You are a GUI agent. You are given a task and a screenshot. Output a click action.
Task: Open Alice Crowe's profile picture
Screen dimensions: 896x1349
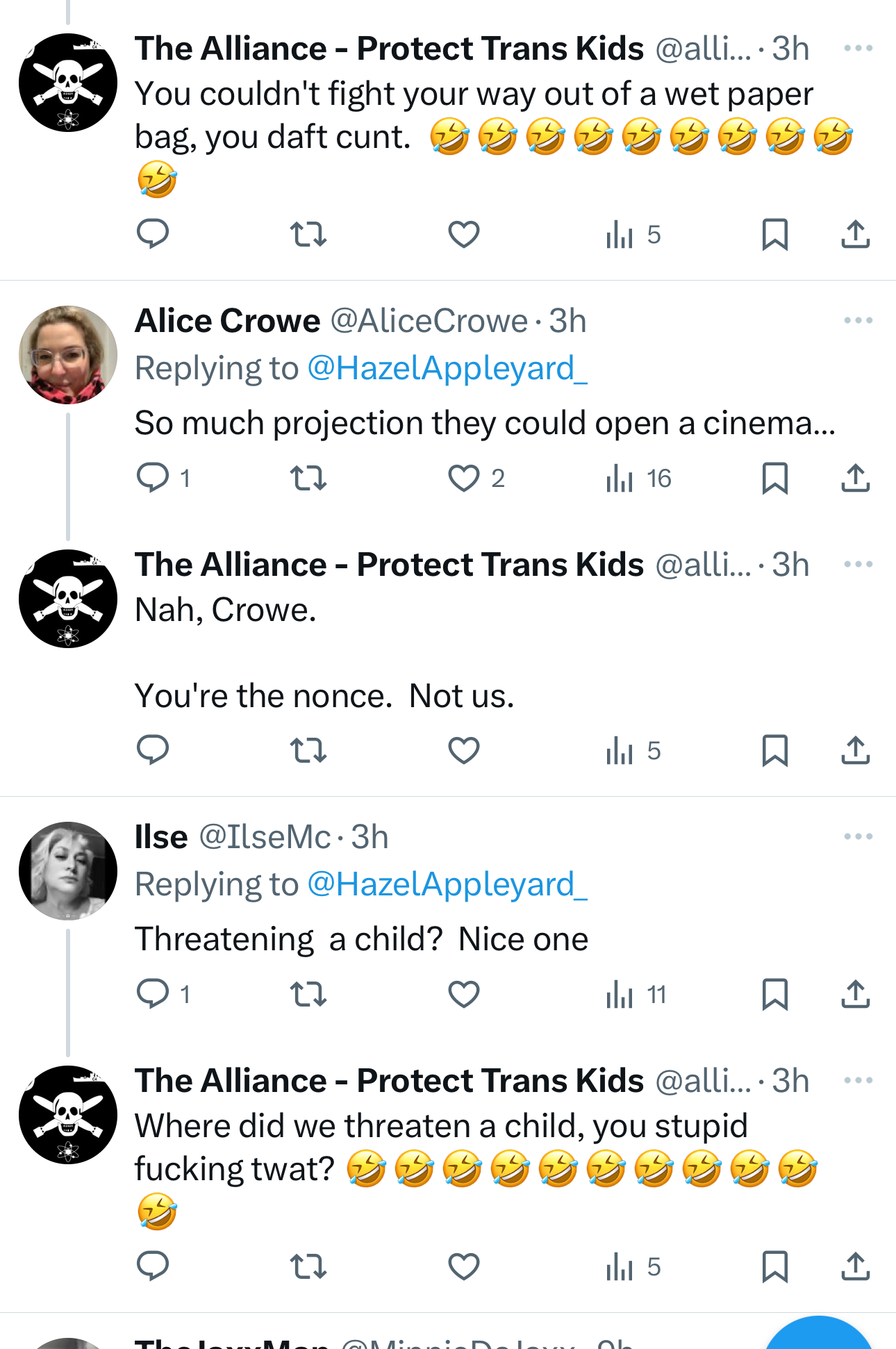68,354
